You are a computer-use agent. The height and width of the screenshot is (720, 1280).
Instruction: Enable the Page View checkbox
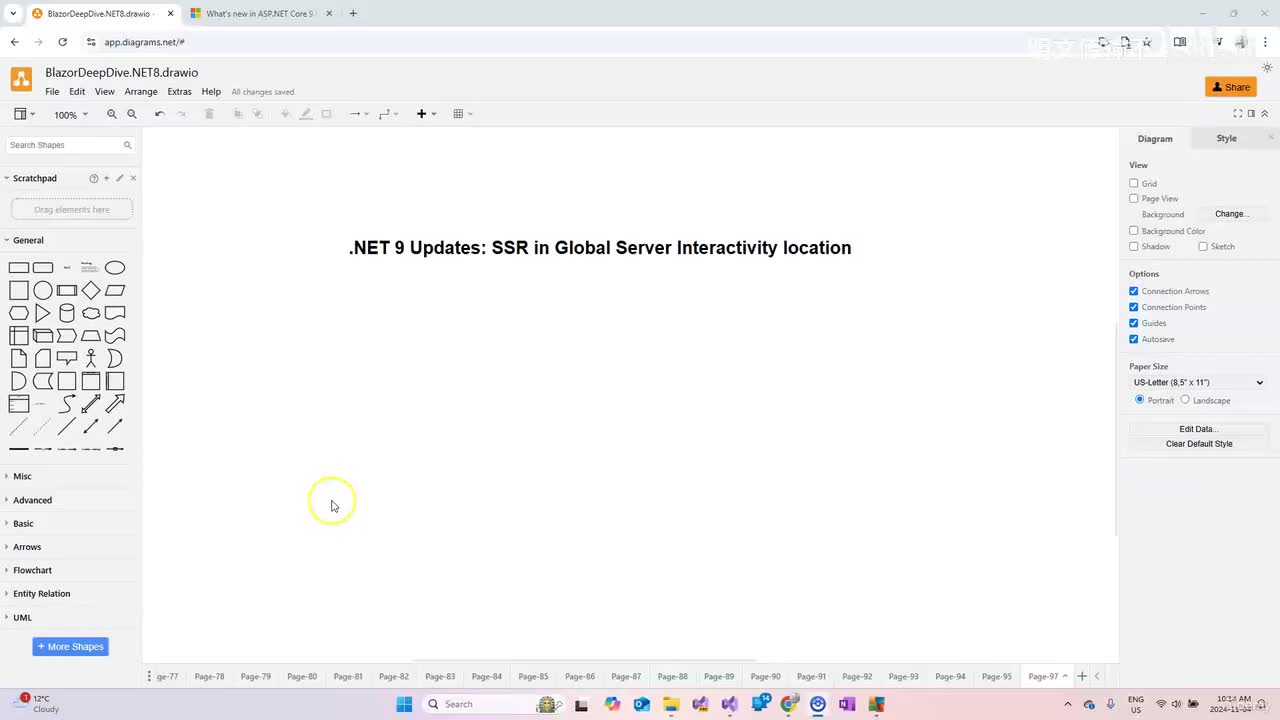point(1134,198)
